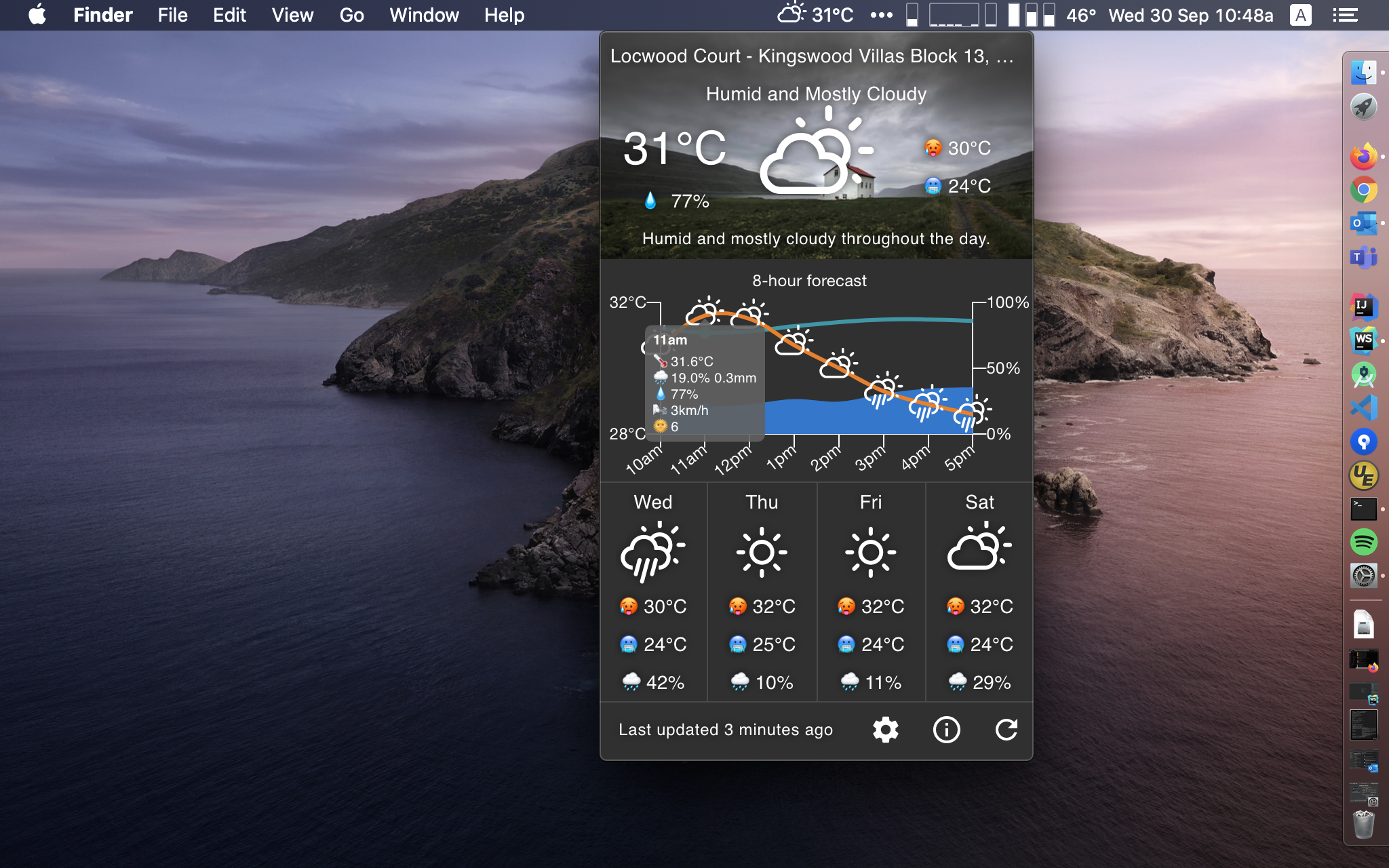Click the info circle icon
Screen dimensions: 1389x868
point(946,730)
